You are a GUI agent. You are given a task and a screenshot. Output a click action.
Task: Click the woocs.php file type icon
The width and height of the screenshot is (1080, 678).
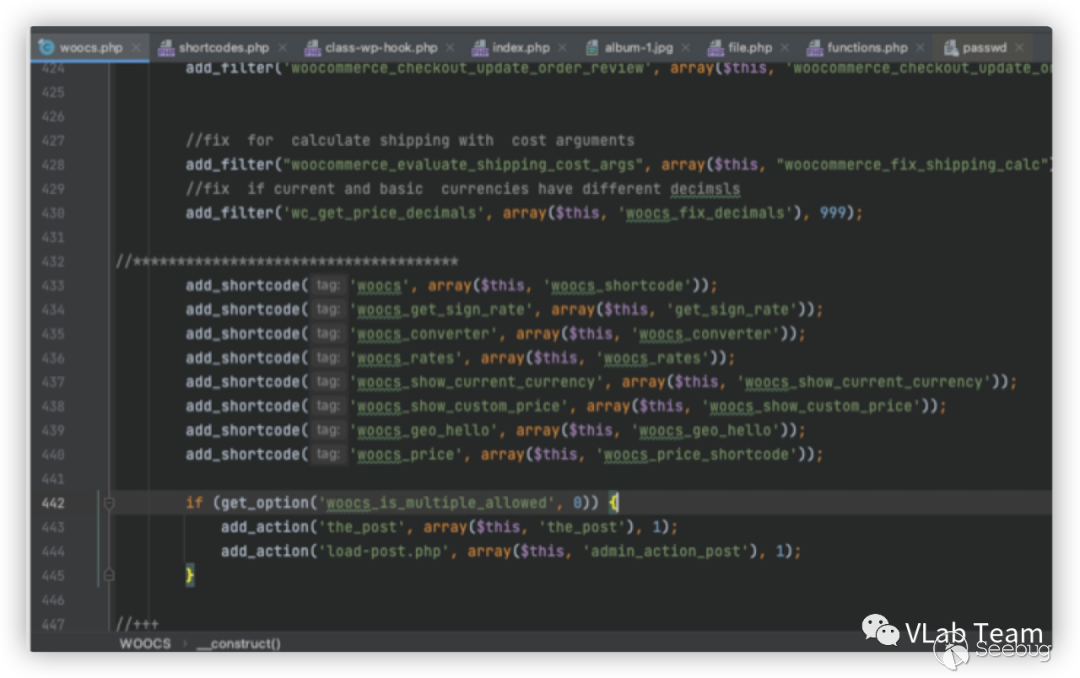click(x=46, y=47)
